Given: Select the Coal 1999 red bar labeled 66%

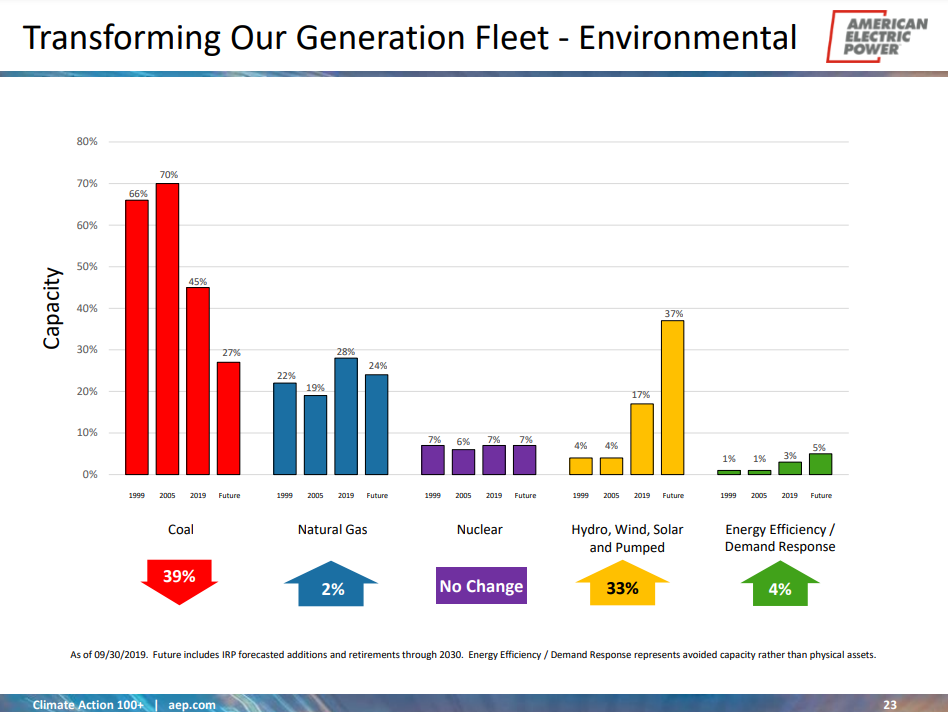Looking at the screenshot, I should pos(137,337).
